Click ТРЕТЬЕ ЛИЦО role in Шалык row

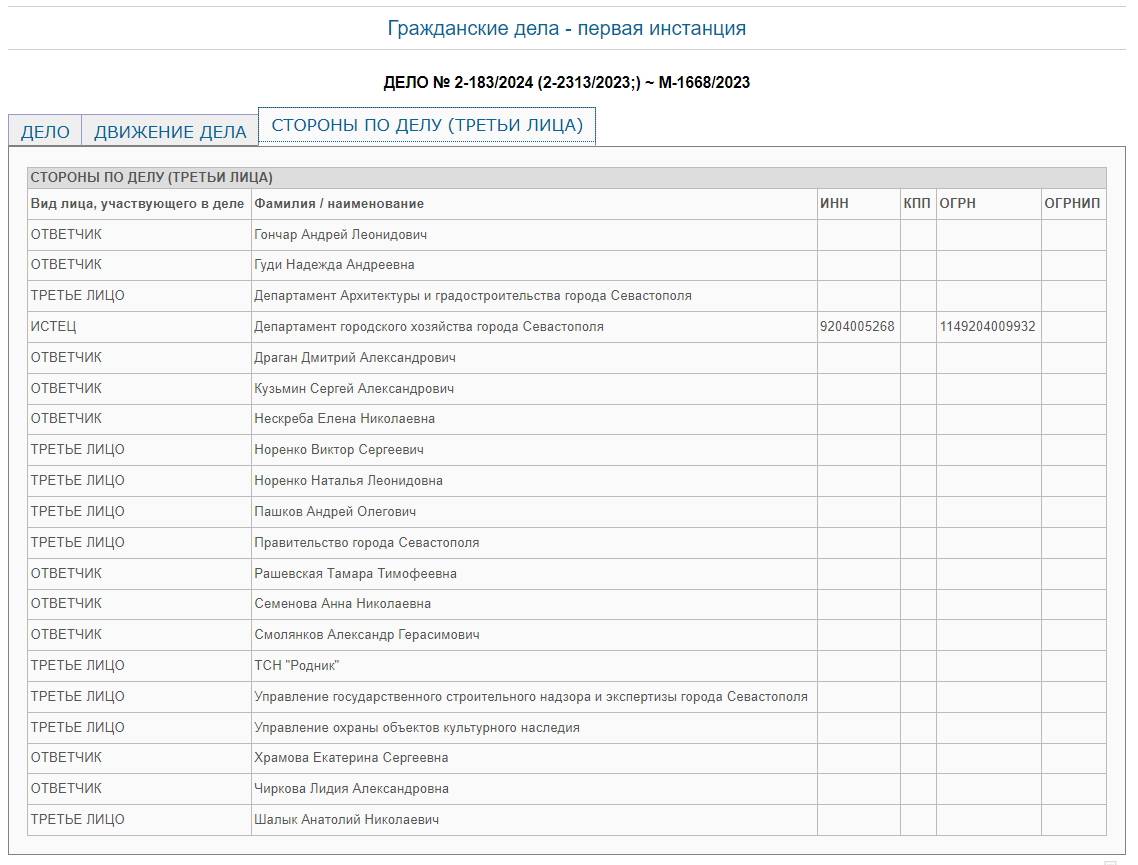[x=78, y=820]
